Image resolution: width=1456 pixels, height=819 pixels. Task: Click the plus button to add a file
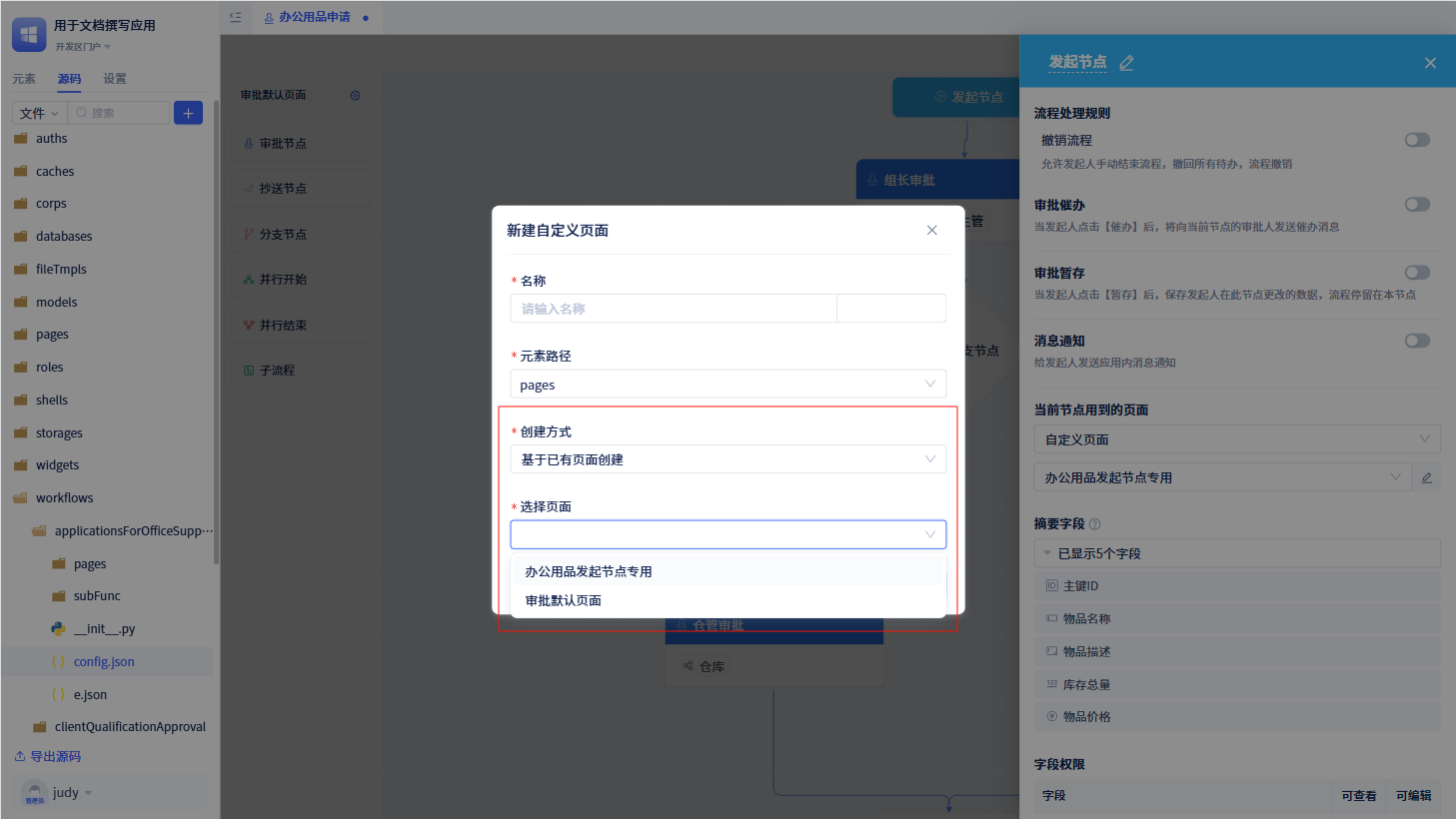point(188,113)
